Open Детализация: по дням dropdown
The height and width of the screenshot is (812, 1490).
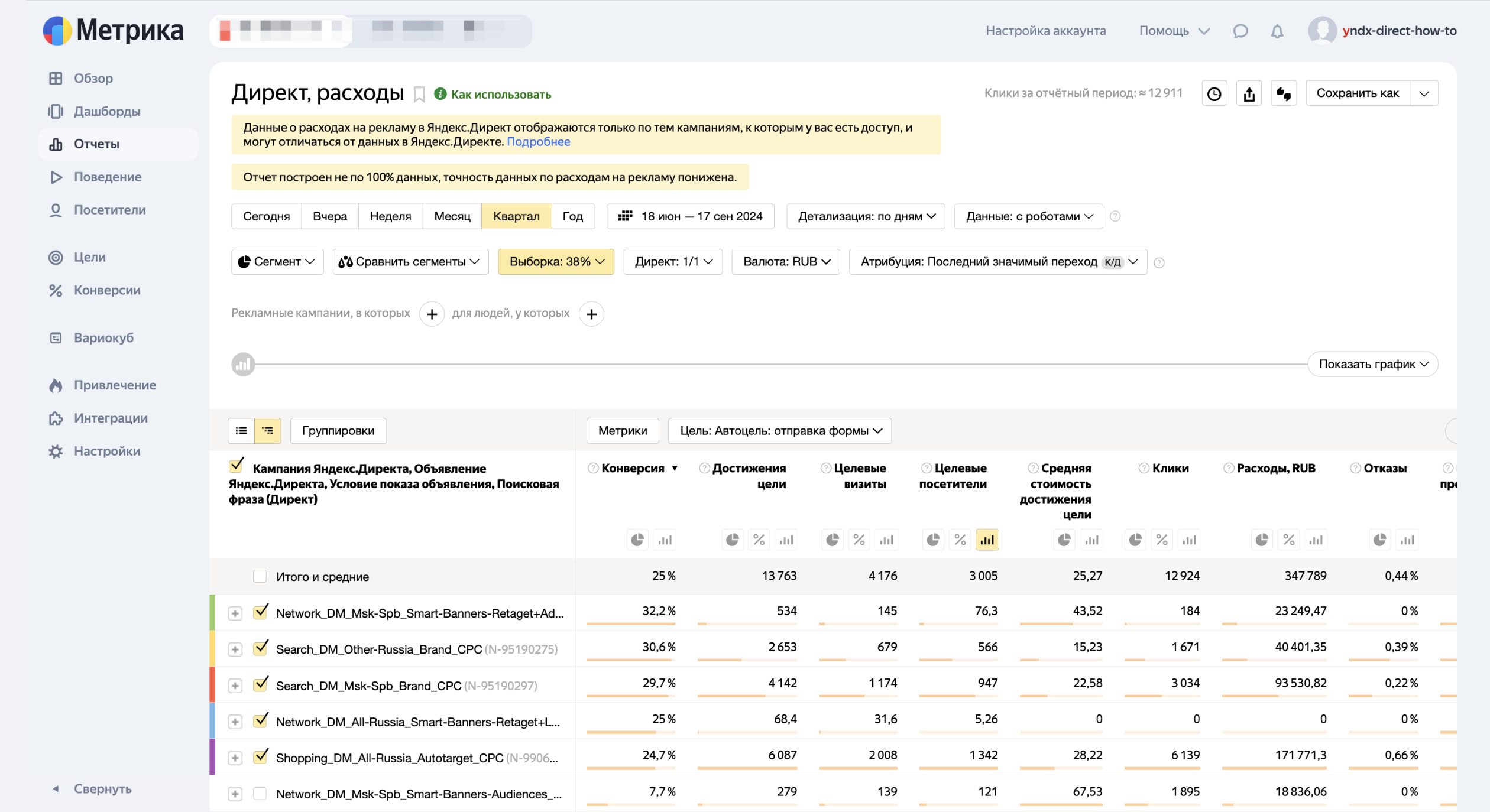coord(866,216)
